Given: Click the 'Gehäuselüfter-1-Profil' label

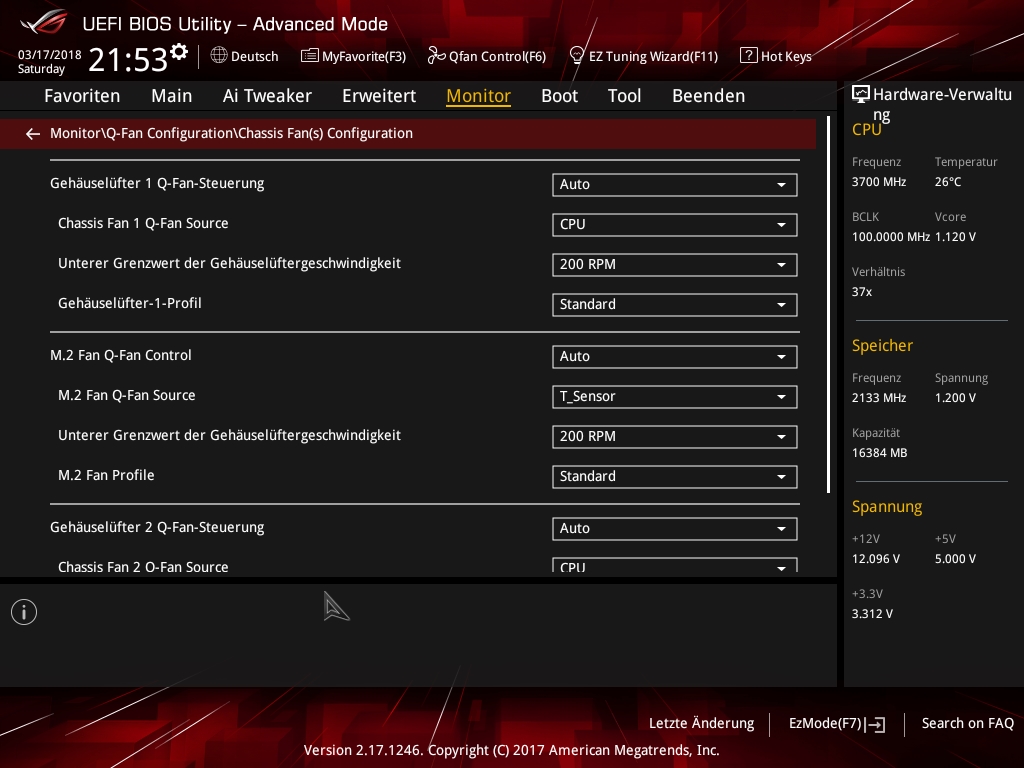Looking at the screenshot, I should [130, 303].
